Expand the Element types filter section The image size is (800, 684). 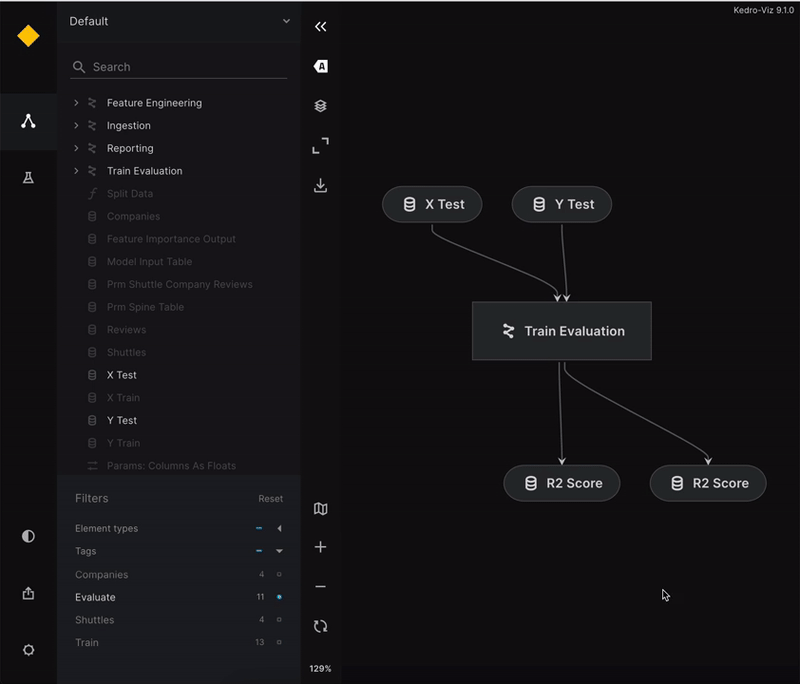click(279, 528)
